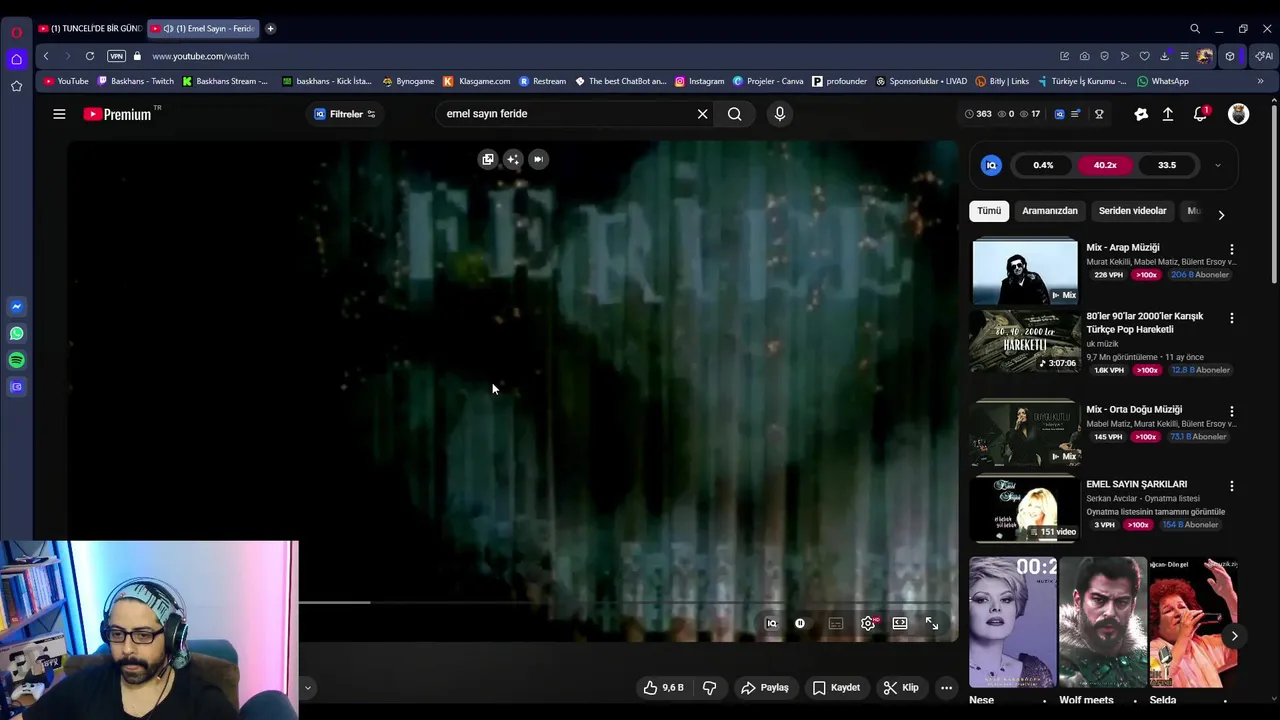
Task: Share the video via Paylaş
Action: tap(765, 687)
